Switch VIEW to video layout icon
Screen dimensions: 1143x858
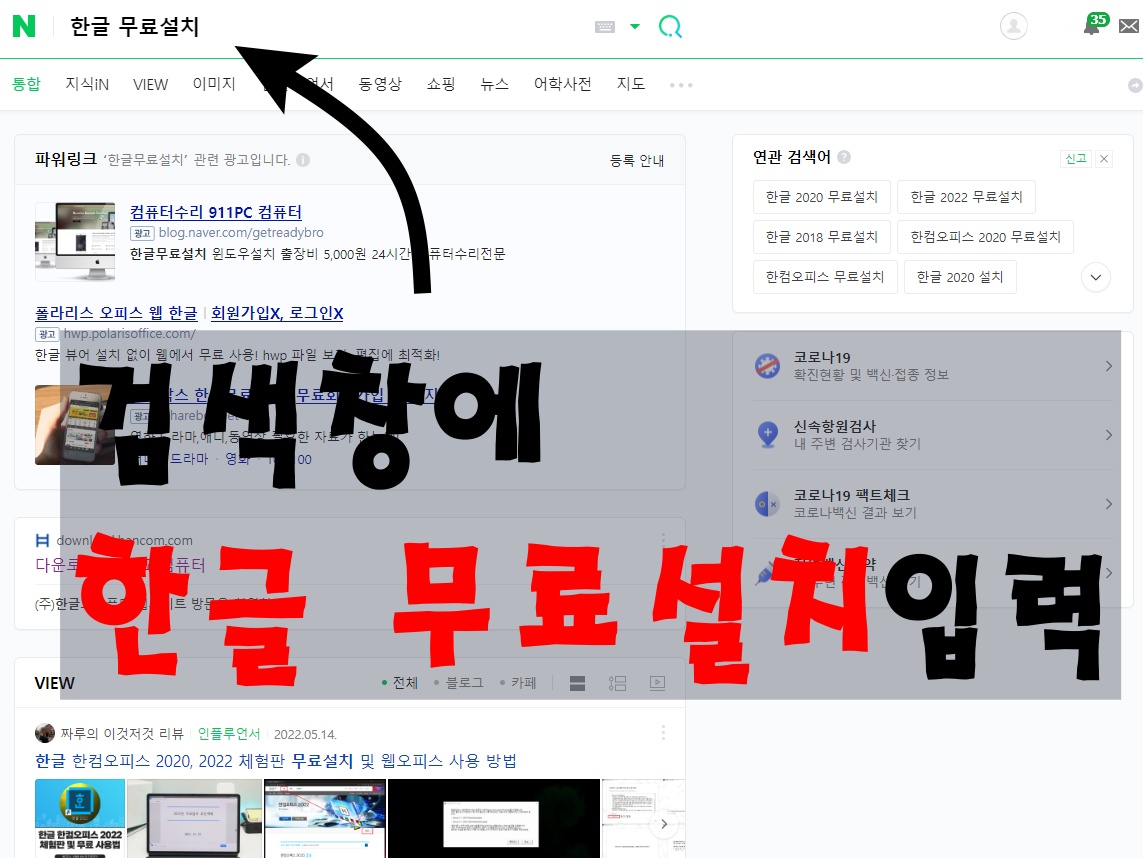coord(658,683)
